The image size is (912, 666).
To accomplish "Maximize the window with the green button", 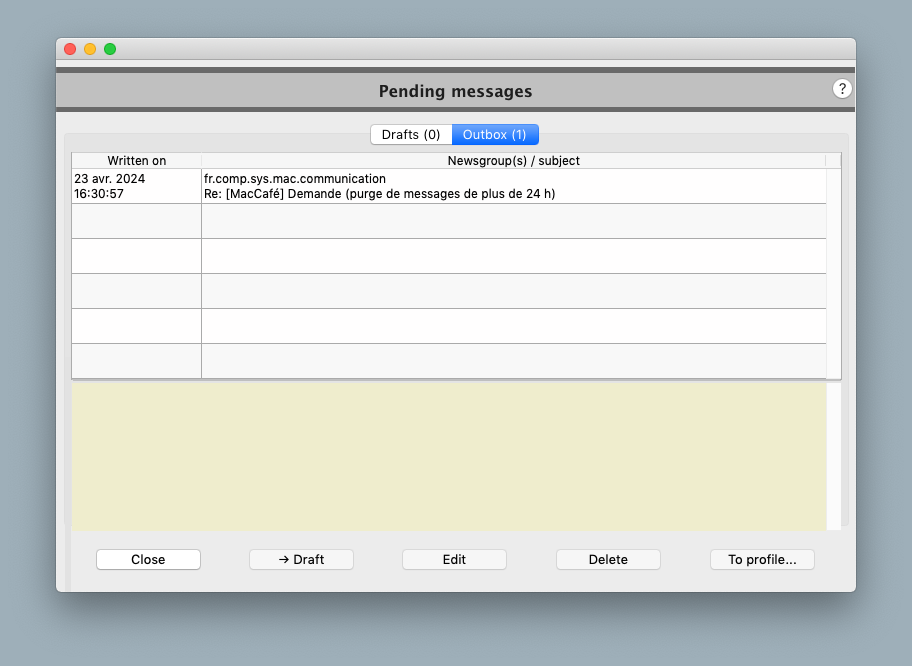I will [110, 49].
